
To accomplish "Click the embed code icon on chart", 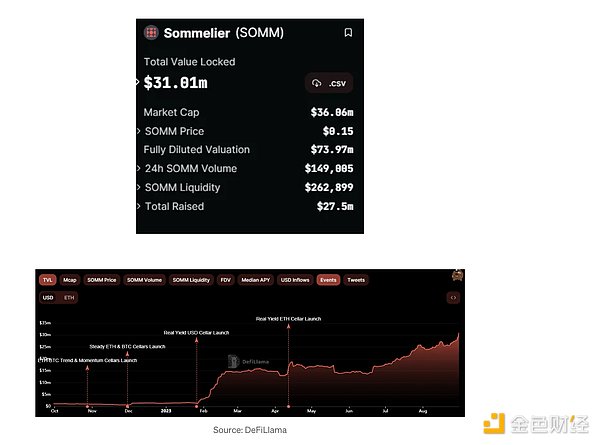I will [x=454, y=297].
